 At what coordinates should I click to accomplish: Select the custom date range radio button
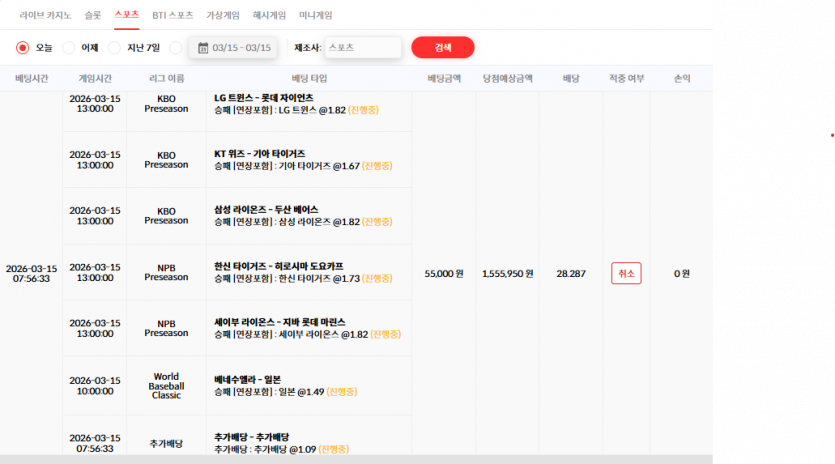pyautogui.click(x=176, y=48)
